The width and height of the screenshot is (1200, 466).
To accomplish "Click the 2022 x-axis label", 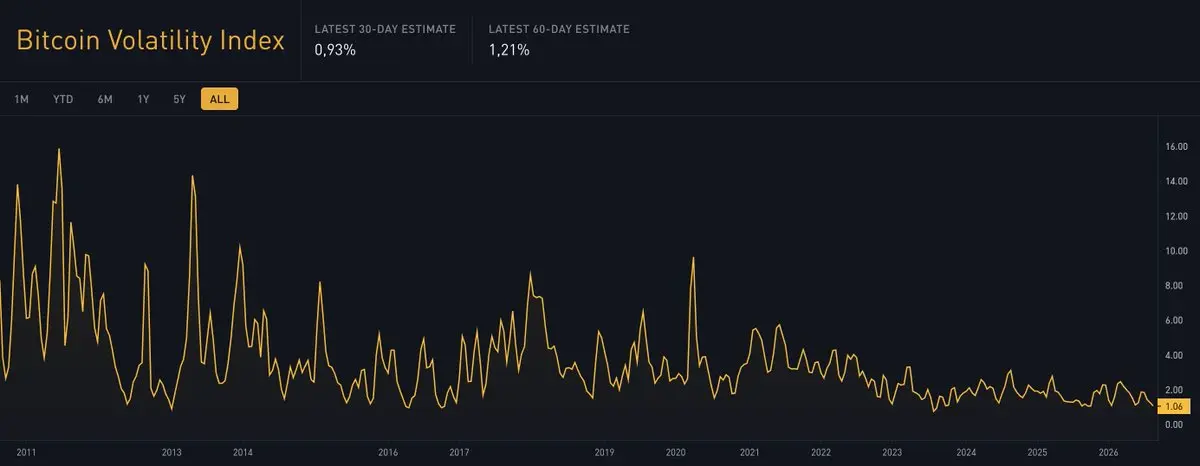I will 821,452.
